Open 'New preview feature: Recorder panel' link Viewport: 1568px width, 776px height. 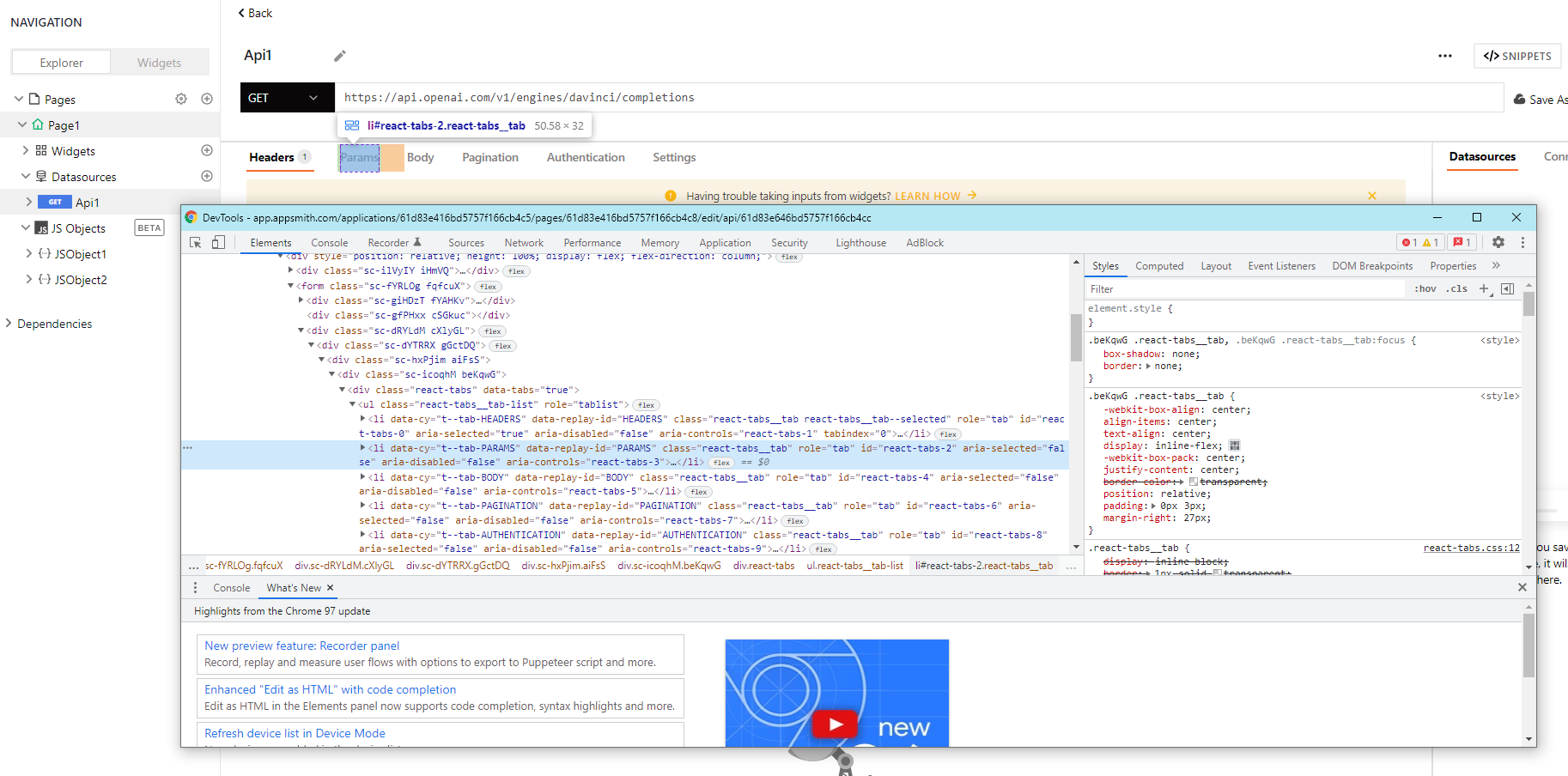pos(301,646)
